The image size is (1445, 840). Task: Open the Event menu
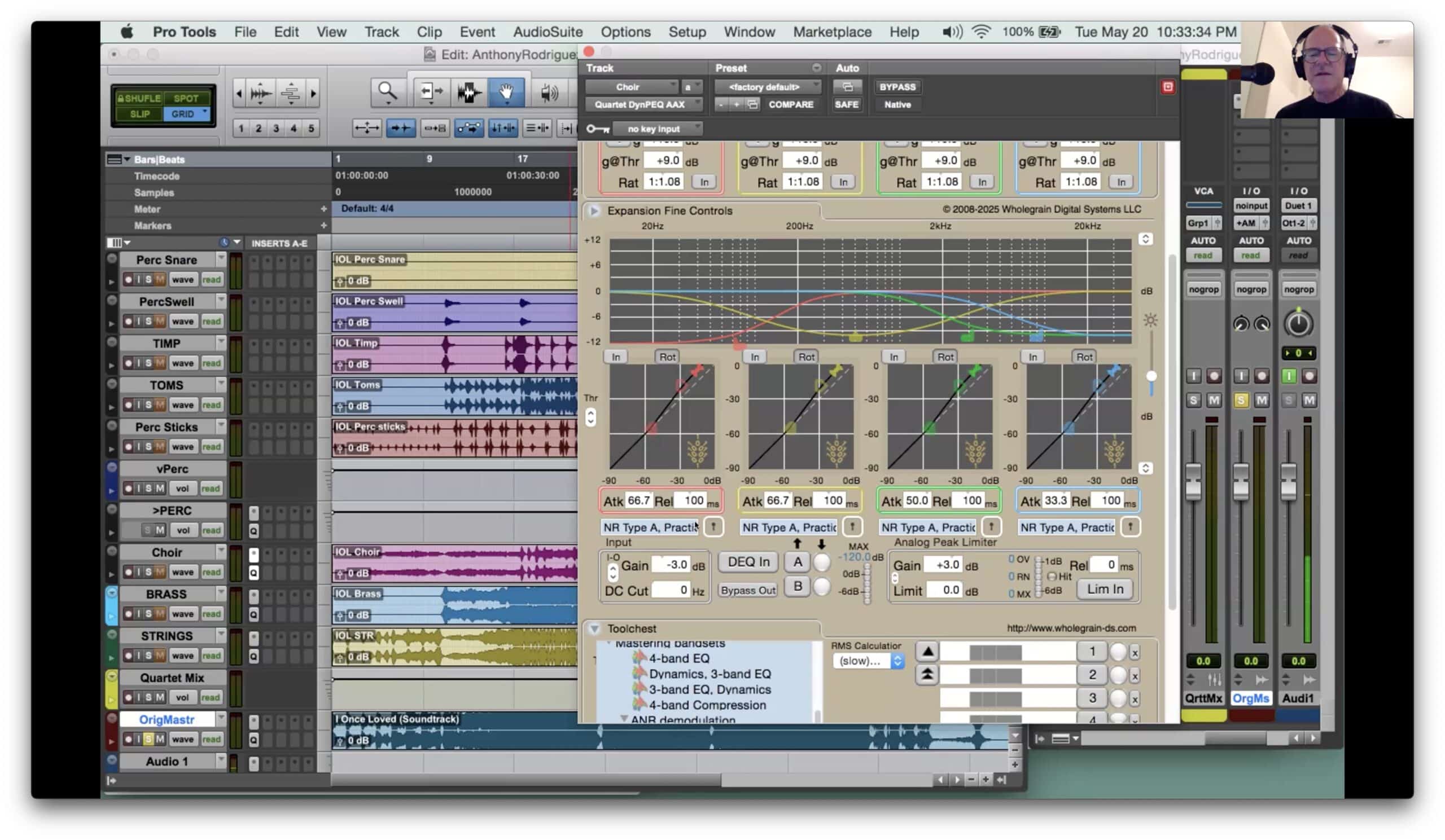(477, 32)
